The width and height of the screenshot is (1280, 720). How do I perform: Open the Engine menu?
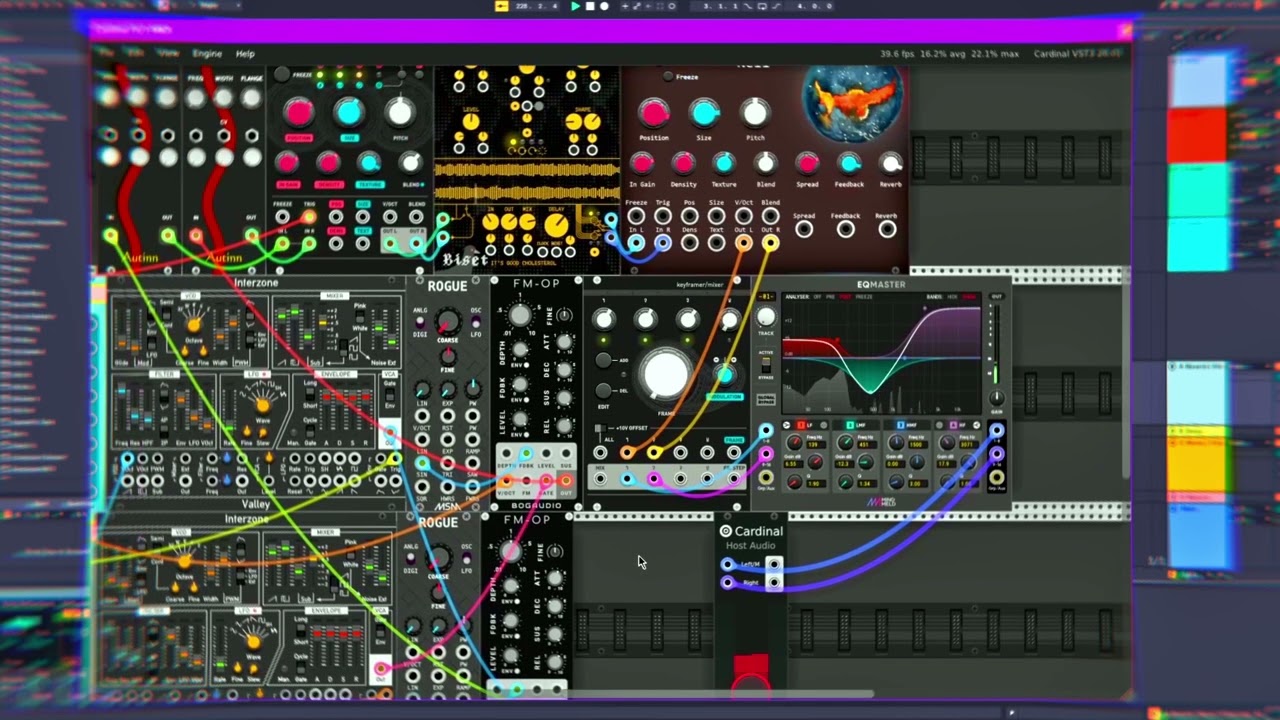tap(207, 53)
